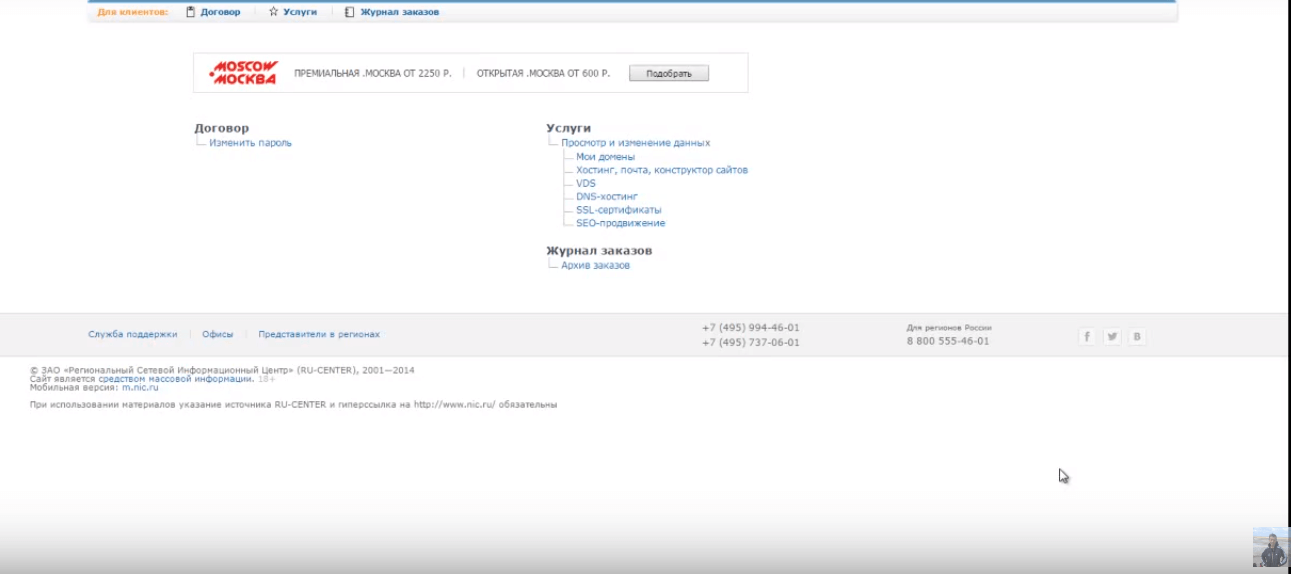1291x574 pixels.
Task: Follow the Изменить пароль link
Action: coord(250,143)
